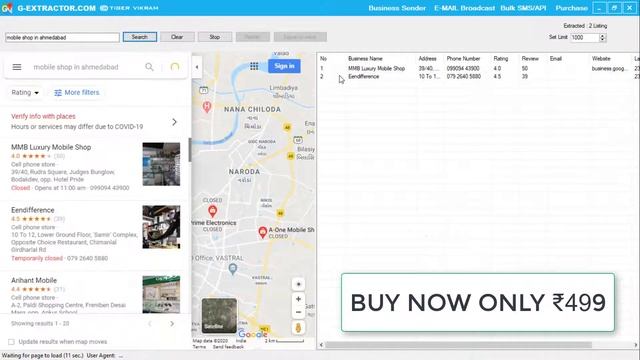Click the Send feedback link on map
The width and height of the screenshot is (640, 360).
[228, 347]
